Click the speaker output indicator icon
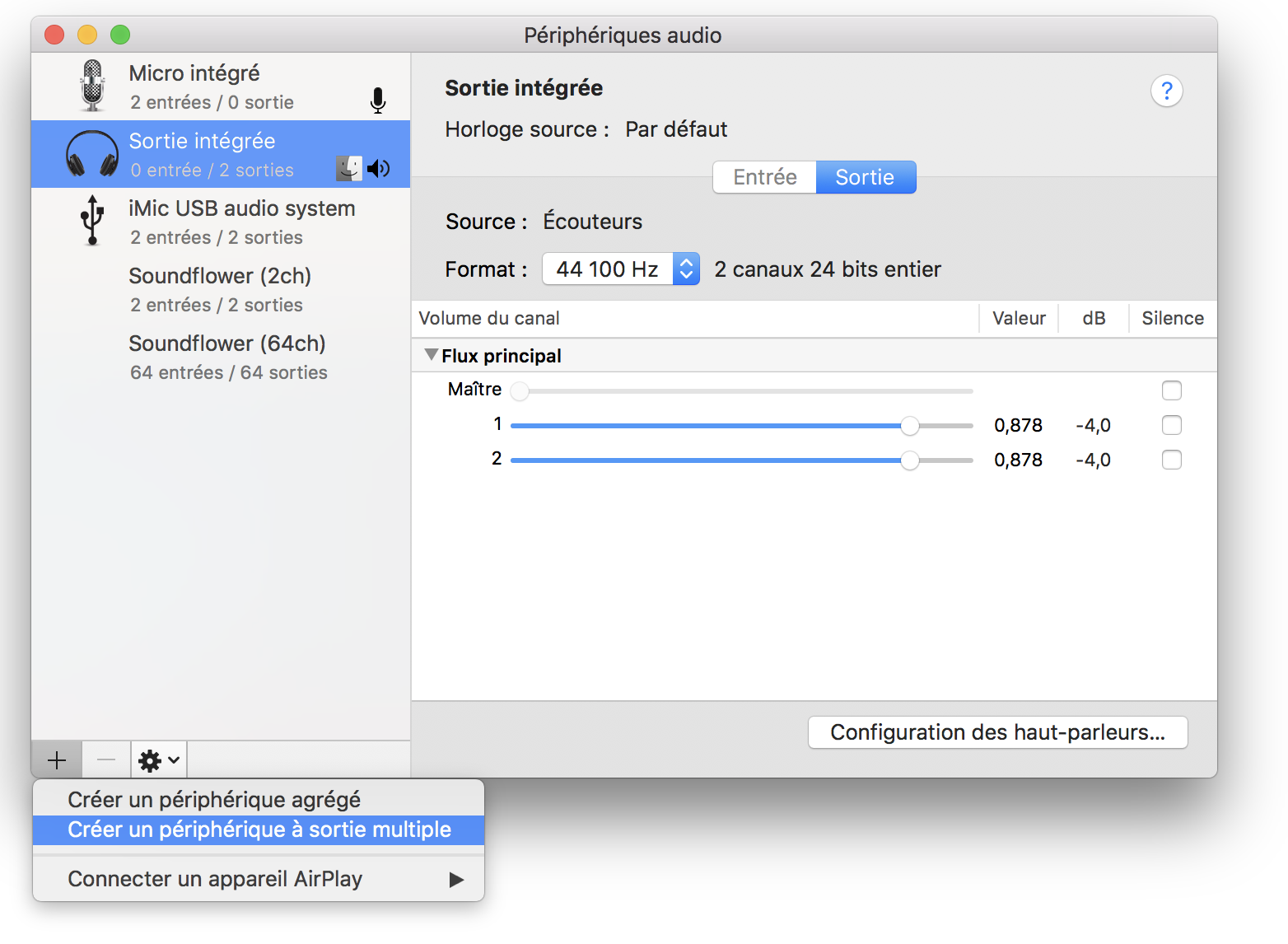Screen dimensions: 1288x944 378,169
